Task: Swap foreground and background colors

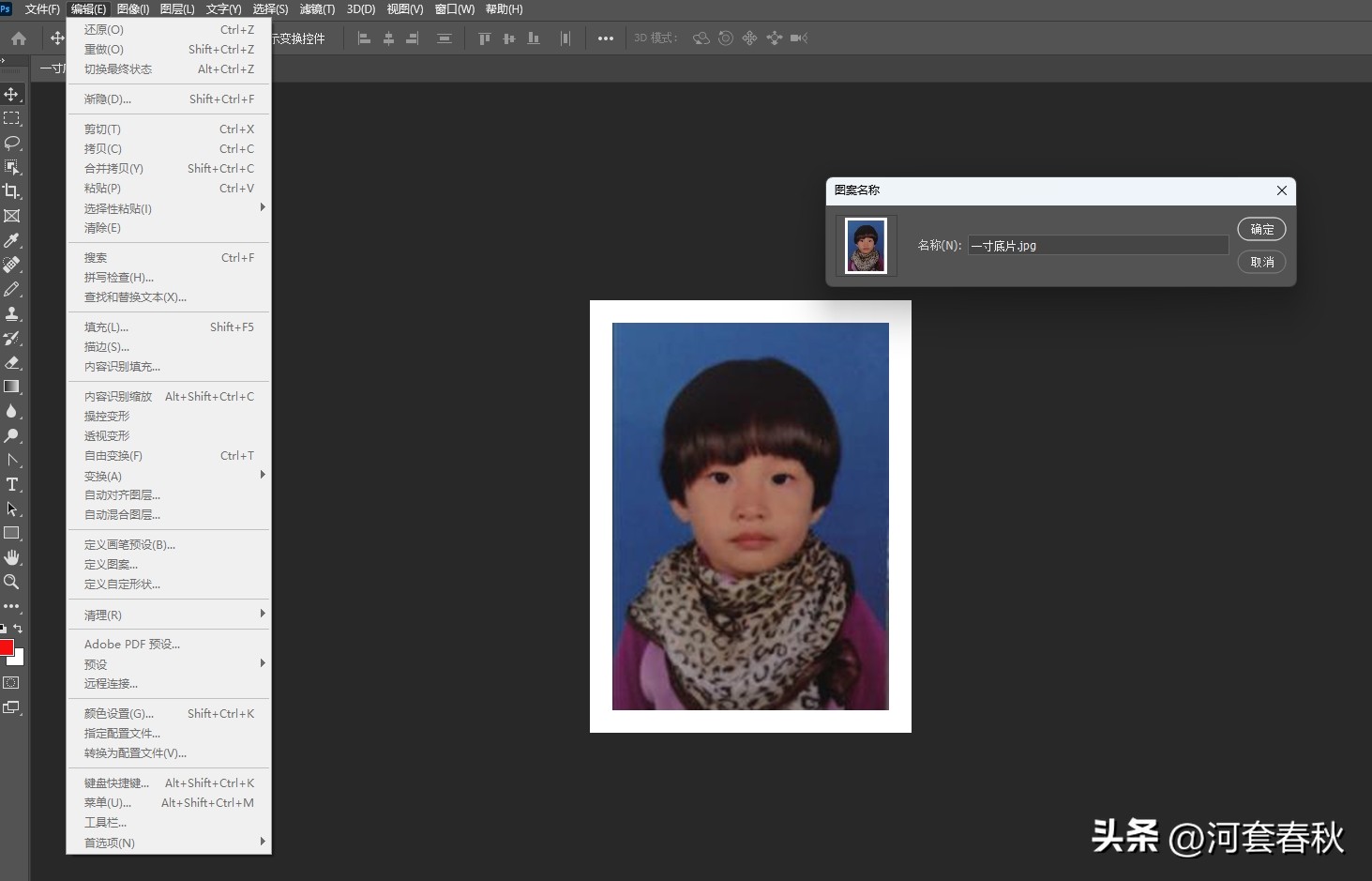Action: click(x=18, y=629)
